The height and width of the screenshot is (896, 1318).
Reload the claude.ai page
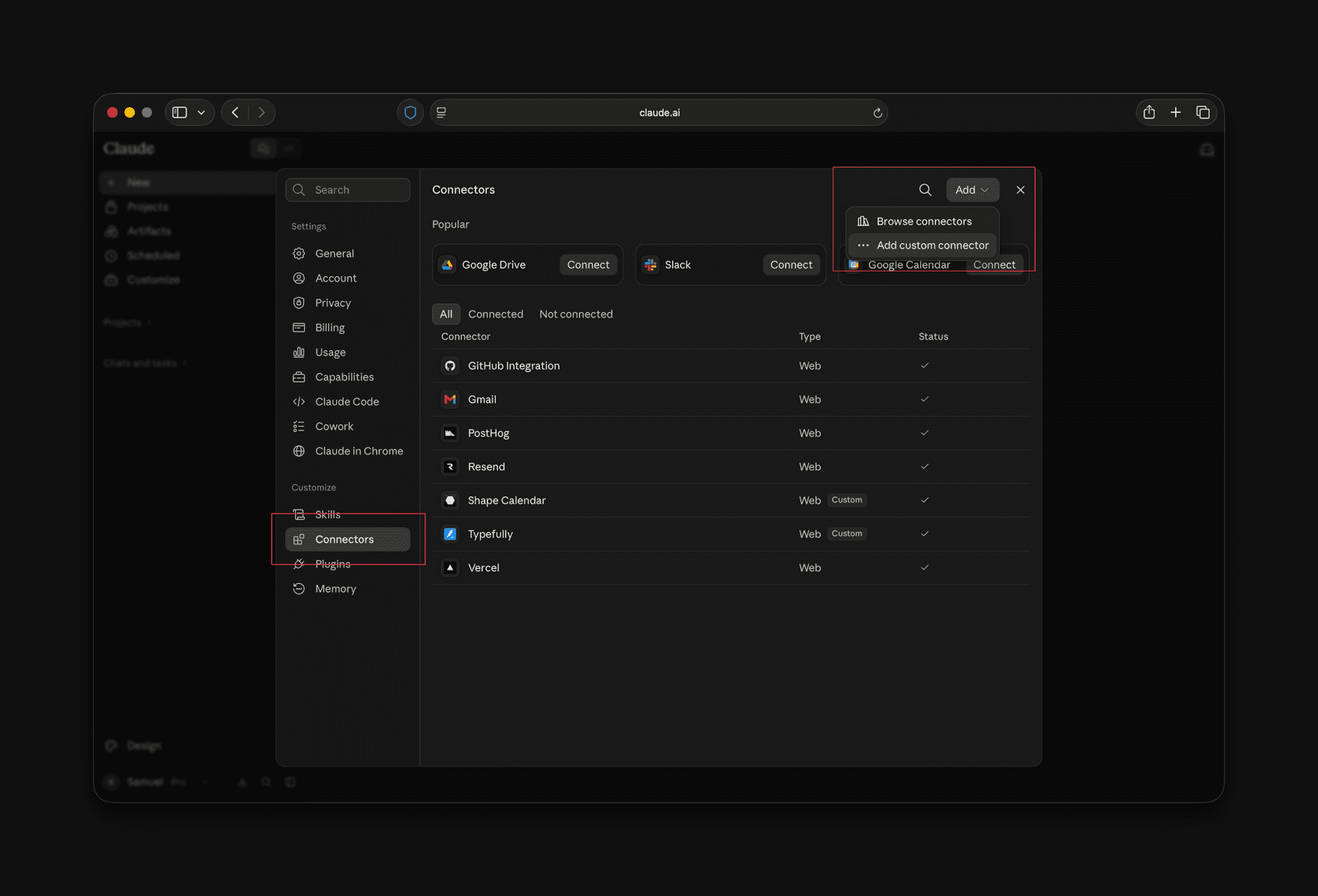point(878,113)
